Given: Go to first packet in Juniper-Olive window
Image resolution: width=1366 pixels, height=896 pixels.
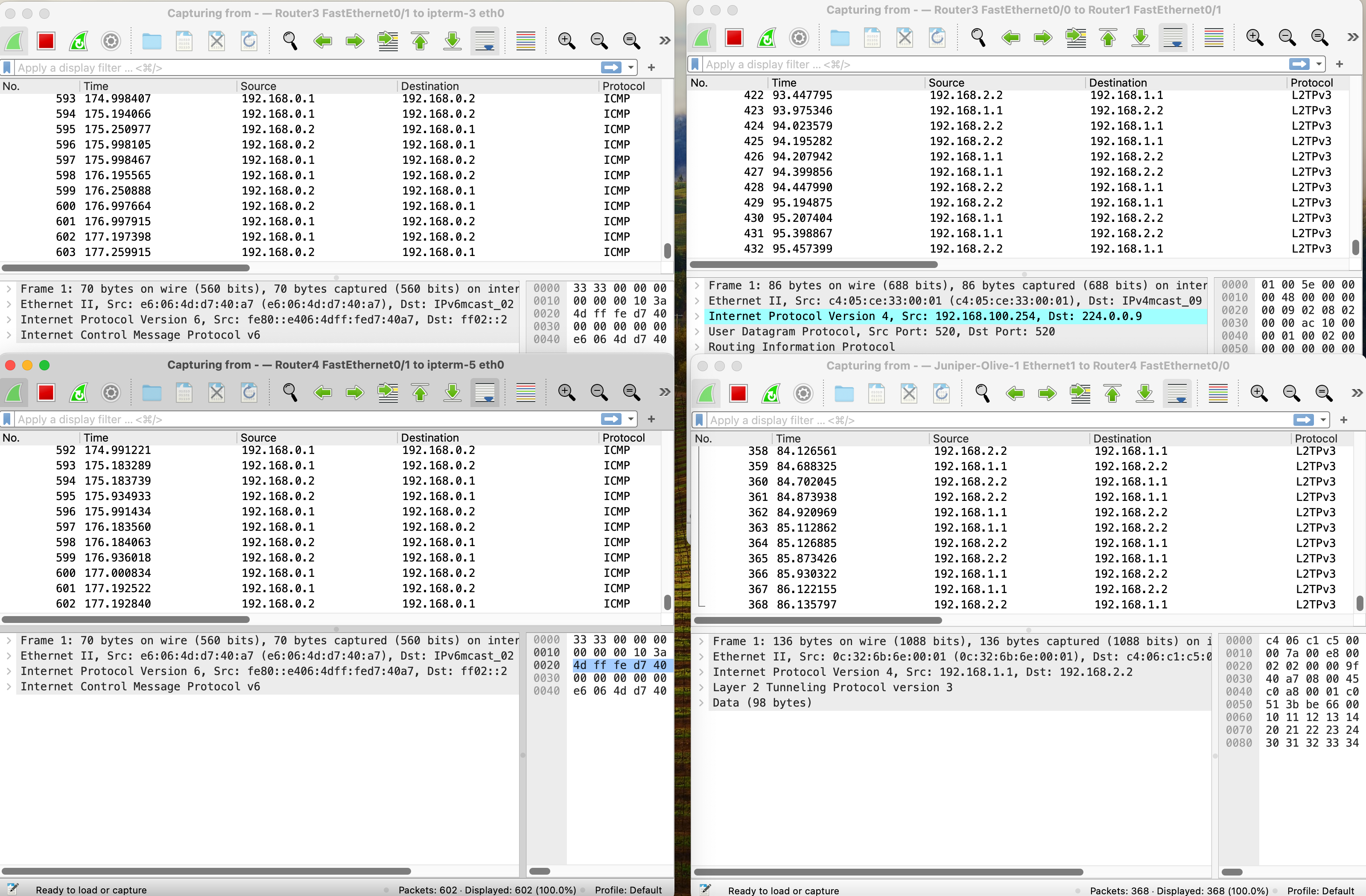Looking at the screenshot, I should pyautogui.click(x=1112, y=393).
